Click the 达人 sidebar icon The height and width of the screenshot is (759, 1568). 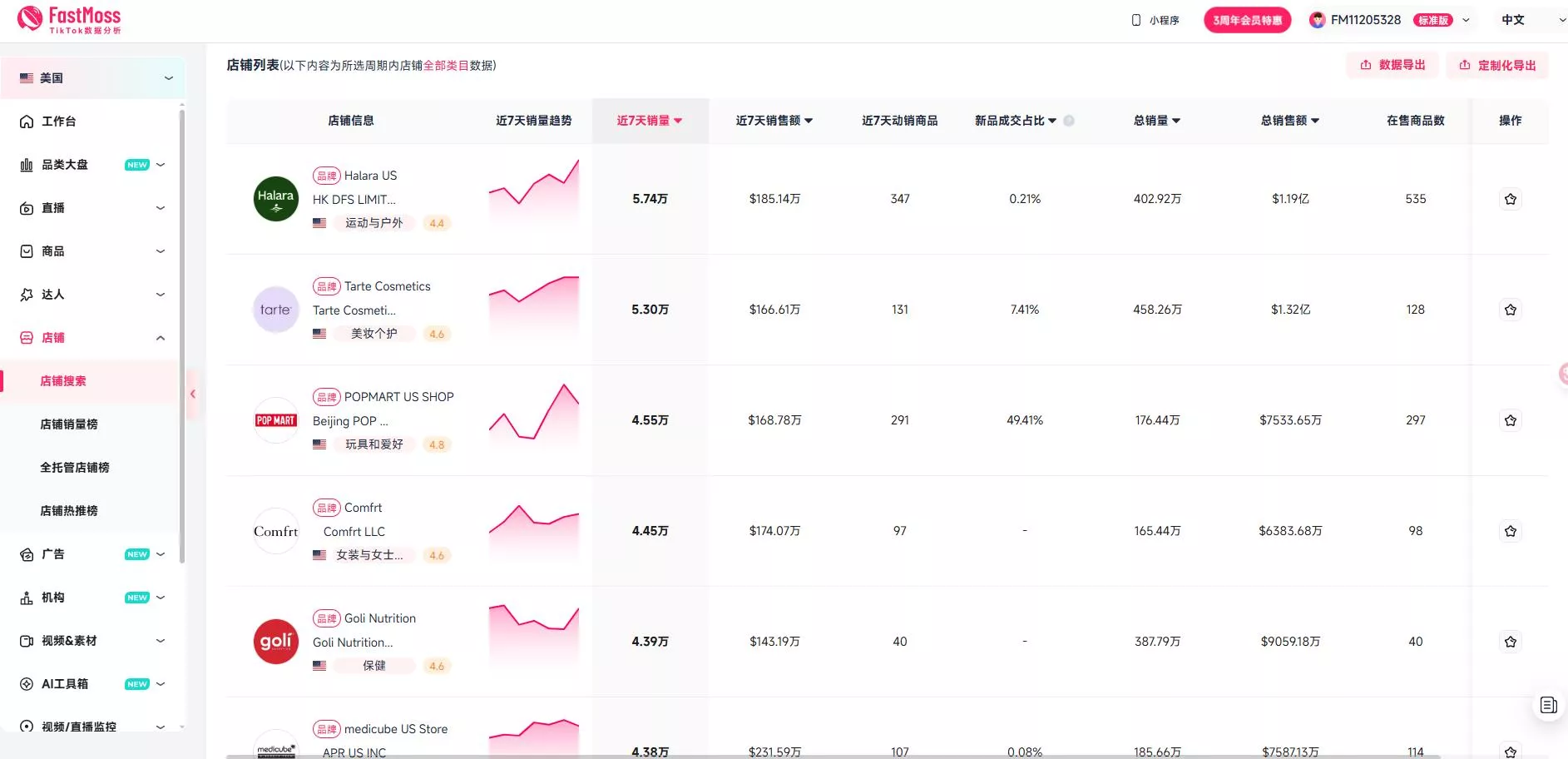[27, 295]
